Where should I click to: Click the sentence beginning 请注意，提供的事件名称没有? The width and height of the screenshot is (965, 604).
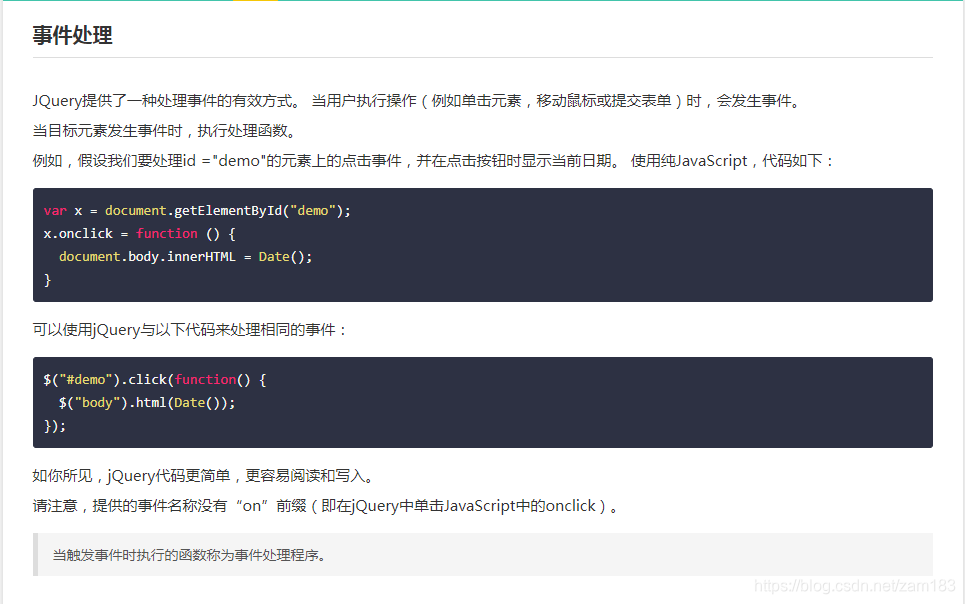tap(326, 506)
